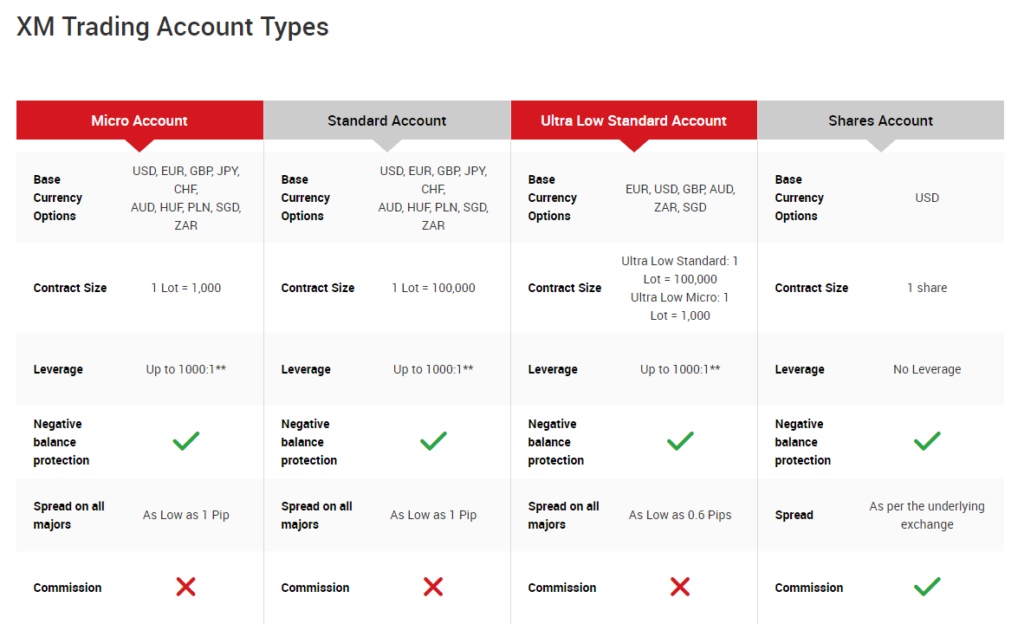Click Standard Account 'Commission' label

(x=315, y=587)
